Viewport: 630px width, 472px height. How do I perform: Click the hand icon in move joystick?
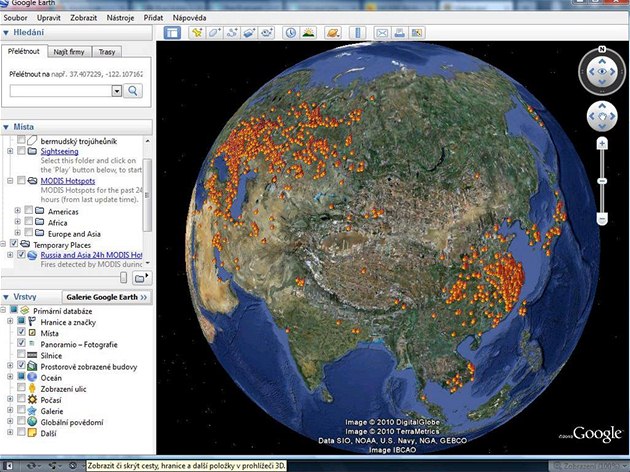coord(602,116)
